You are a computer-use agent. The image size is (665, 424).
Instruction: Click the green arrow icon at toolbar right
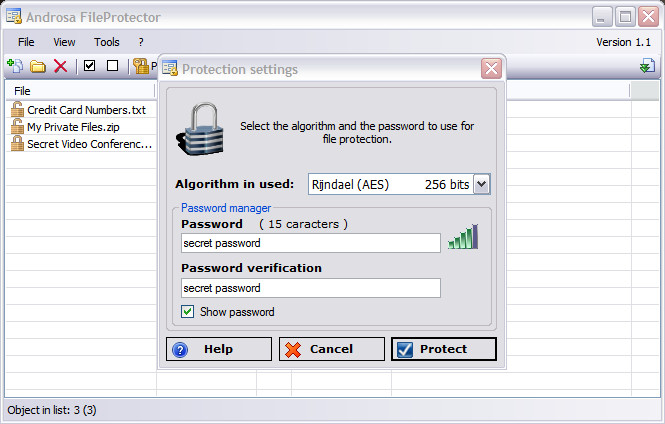[x=647, y=66]
